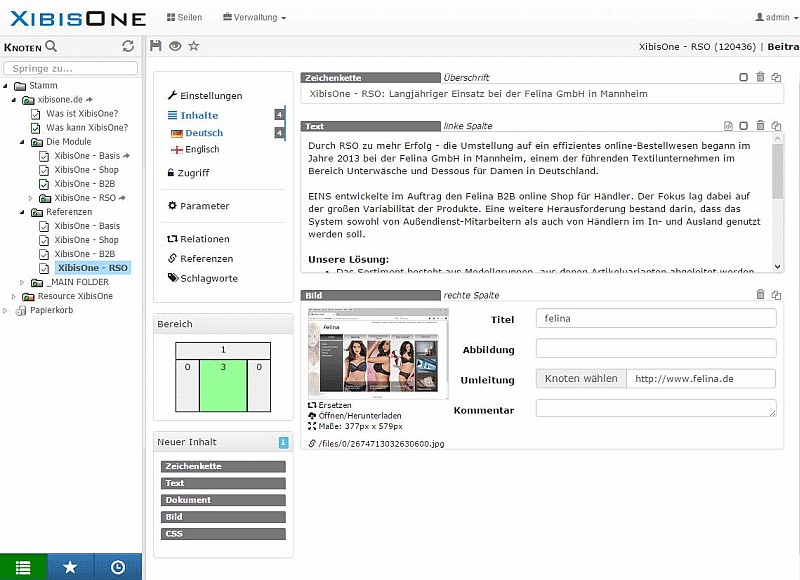The image size is (800, 580).
Task: Select the green area 3 in Bereich layout
Action: pos(223,385)
